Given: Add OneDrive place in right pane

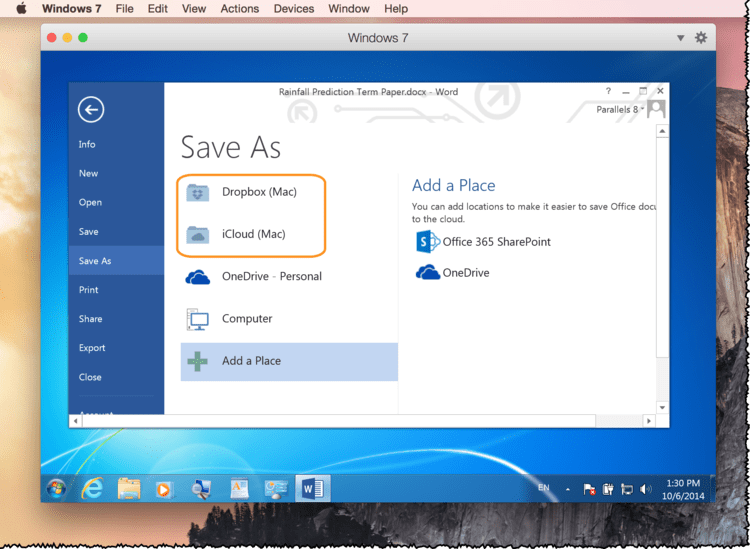Looking at the screenshot, I should tap(452, 273).
